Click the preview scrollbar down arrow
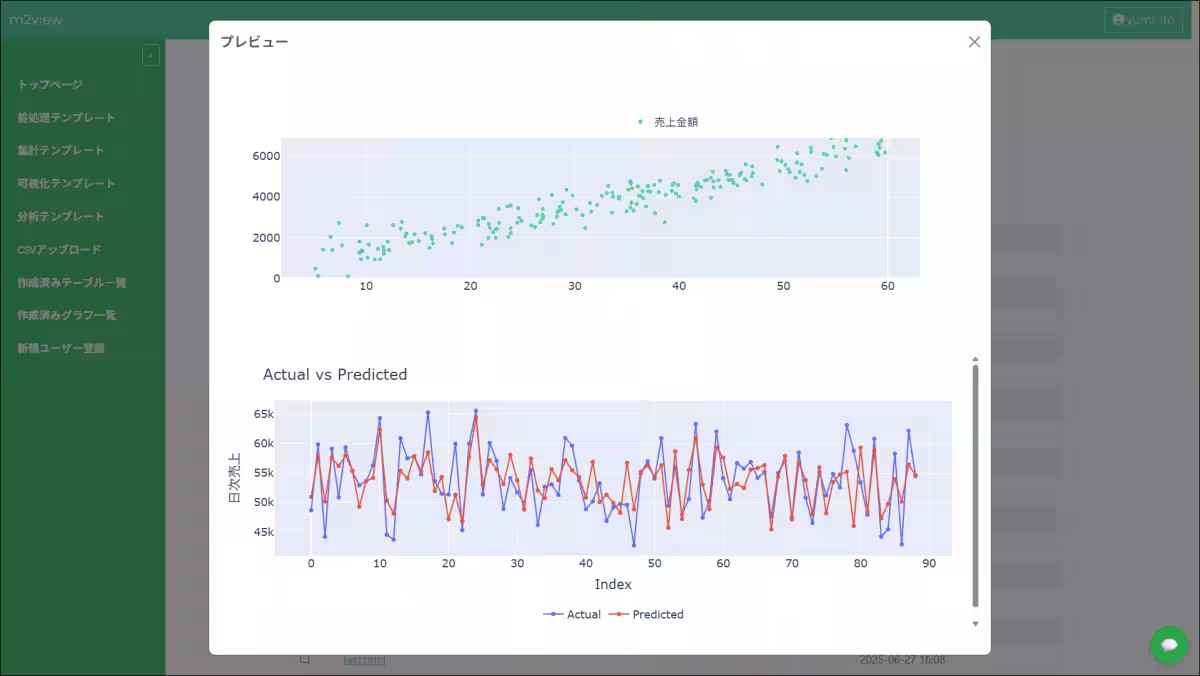Screen dimensions: 1200x676 click(x=975, y=623)
